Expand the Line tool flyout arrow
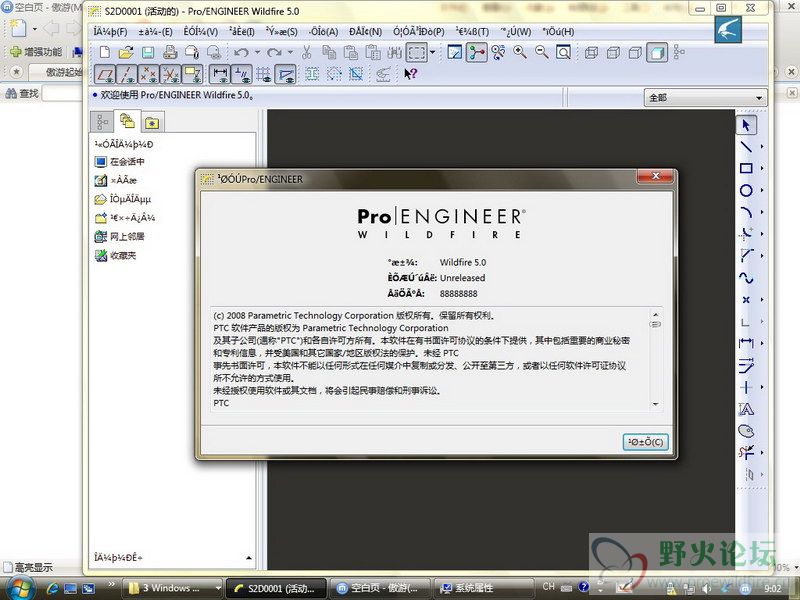Screen dimensions: 800x600 coord(762,147)
